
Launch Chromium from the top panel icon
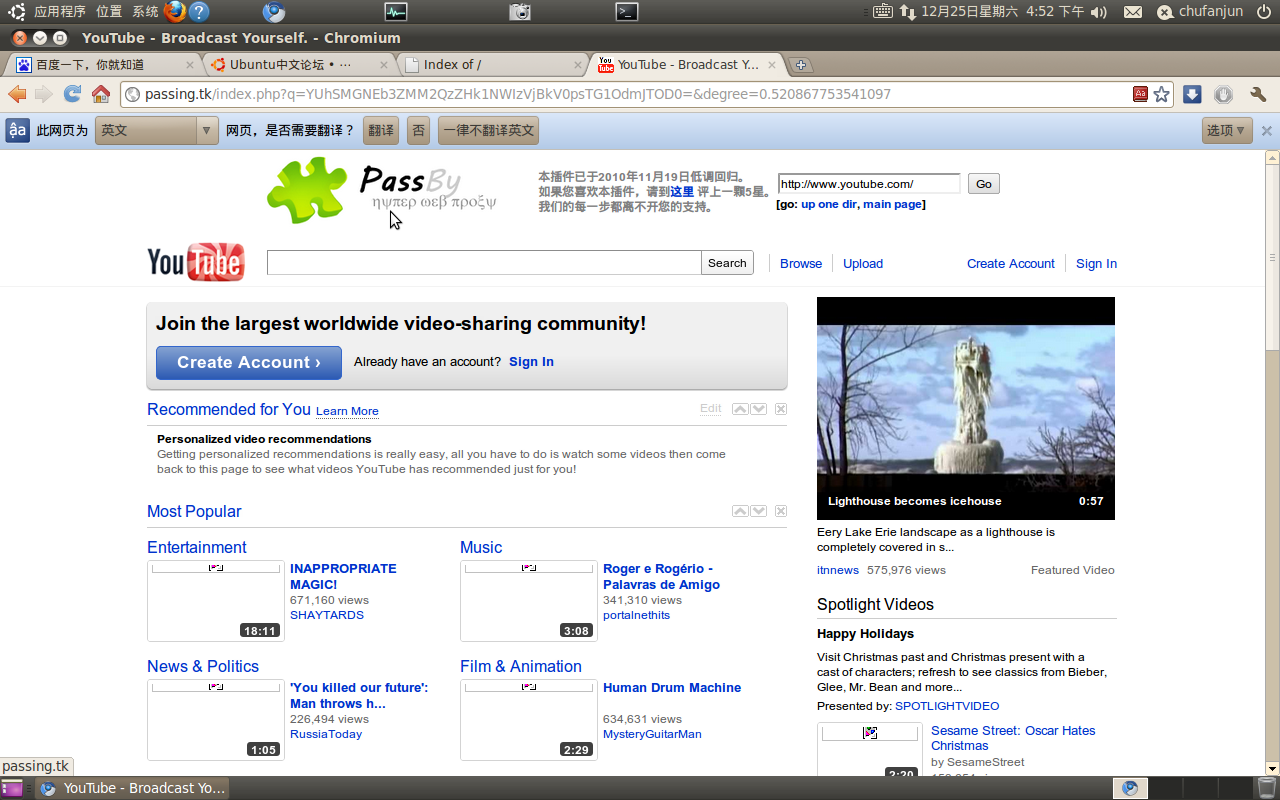(x=273, y=11)
